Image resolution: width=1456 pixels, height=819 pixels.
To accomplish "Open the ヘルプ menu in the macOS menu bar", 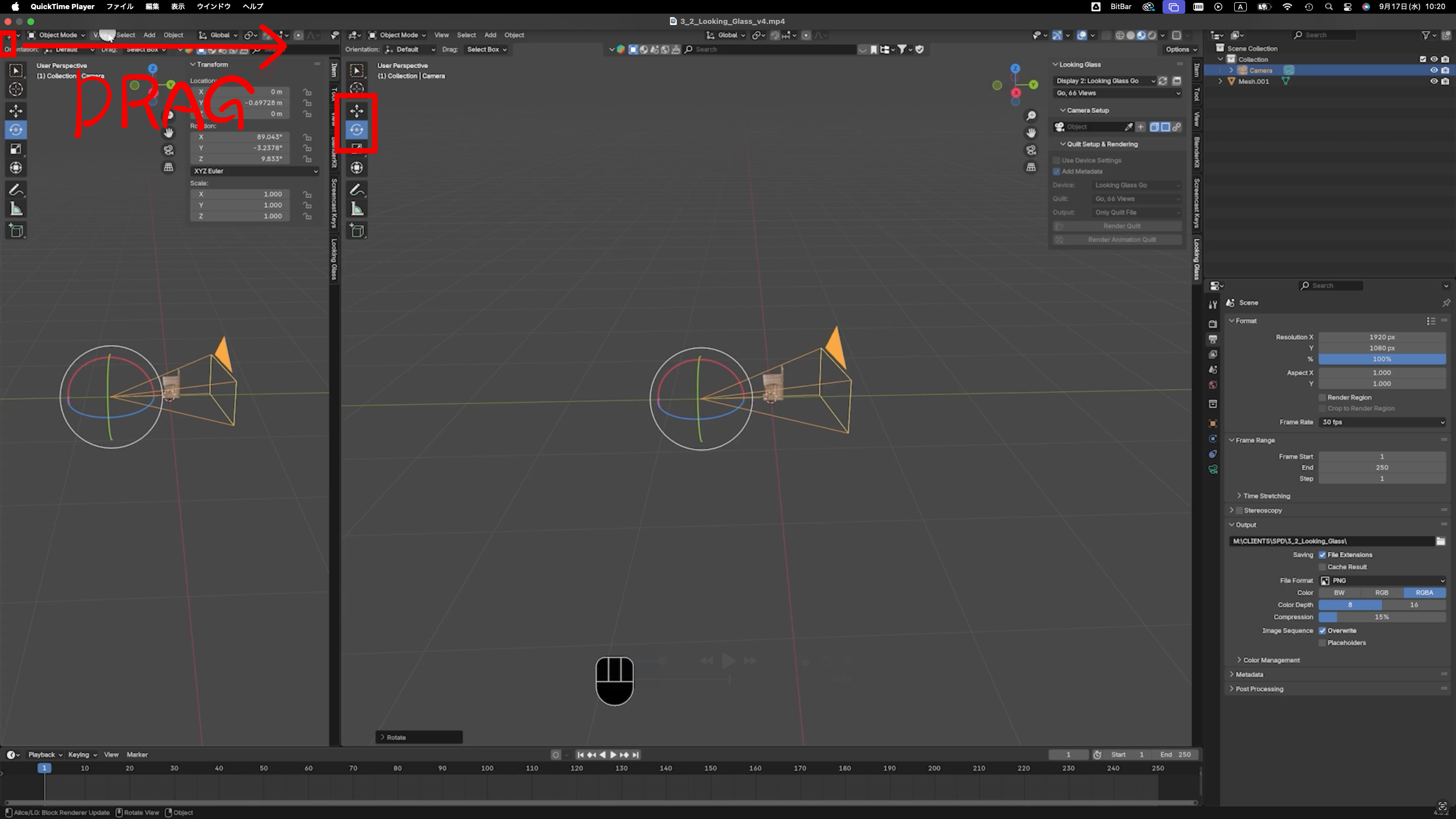I will pyautogui.click(x=253, y=6).
